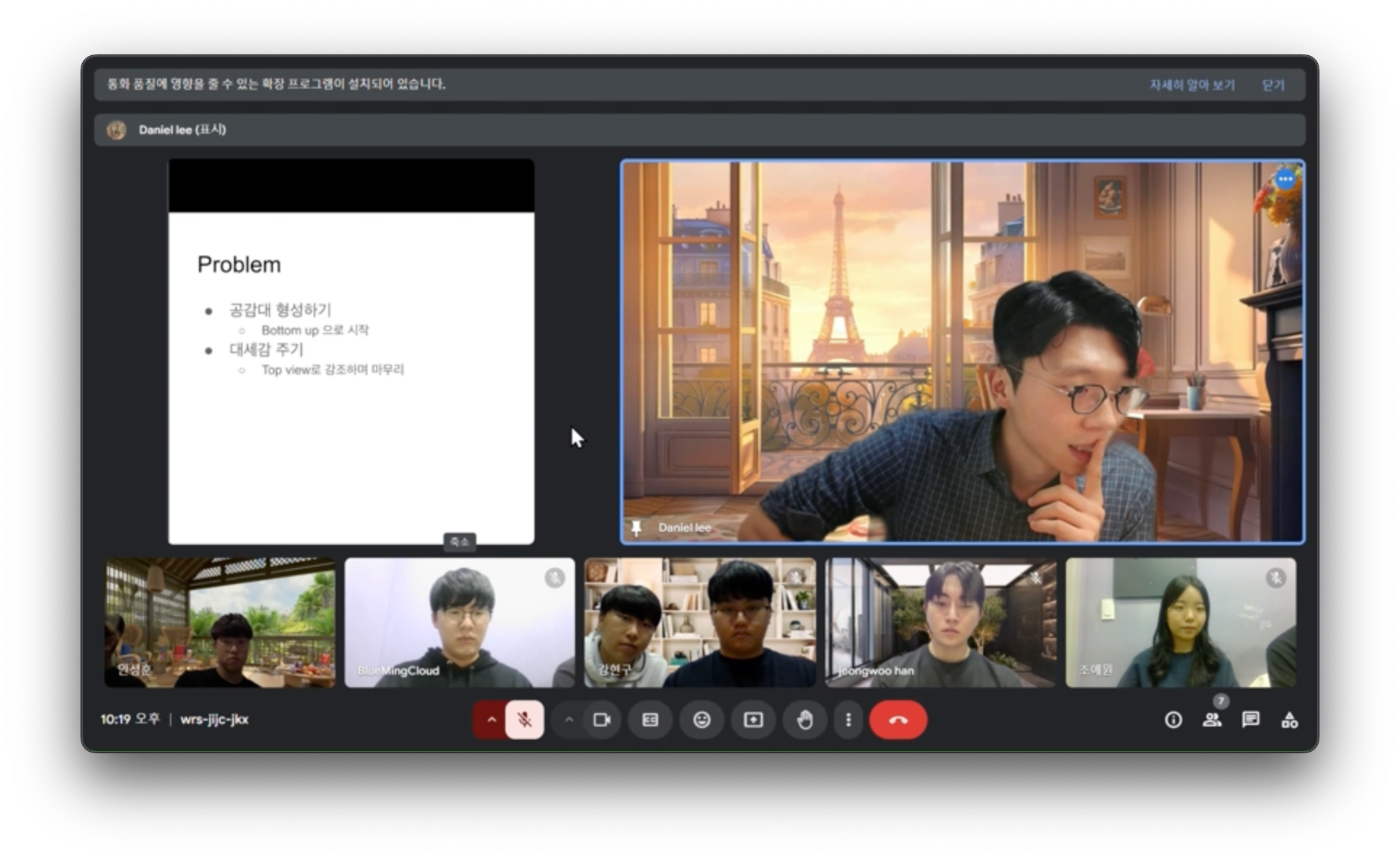Open more options three-dot menu
This screenshot has width=1400, height=860.
tap(847, 720)
